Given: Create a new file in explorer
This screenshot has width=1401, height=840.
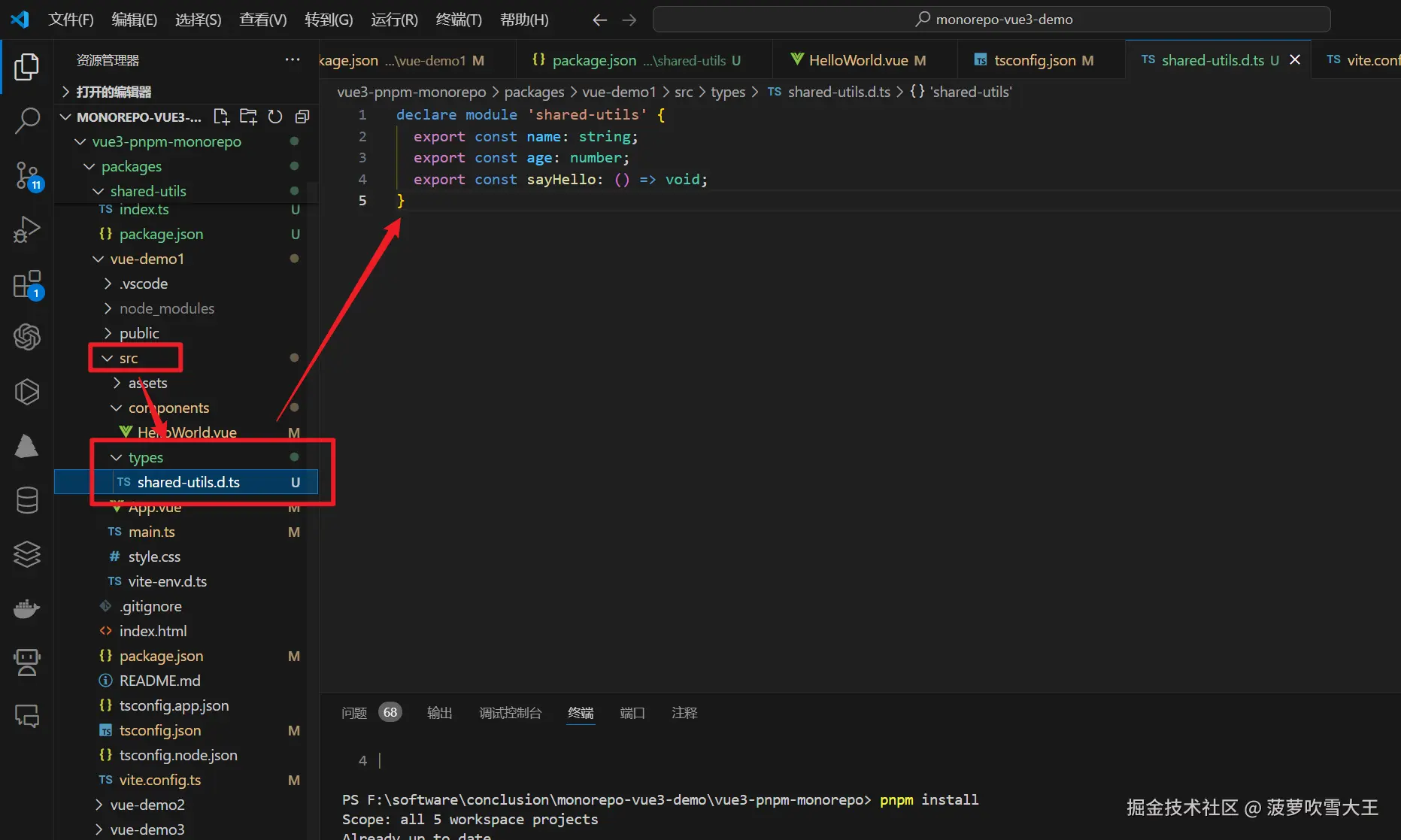Looking at the screenshot, I should [221, 117].
